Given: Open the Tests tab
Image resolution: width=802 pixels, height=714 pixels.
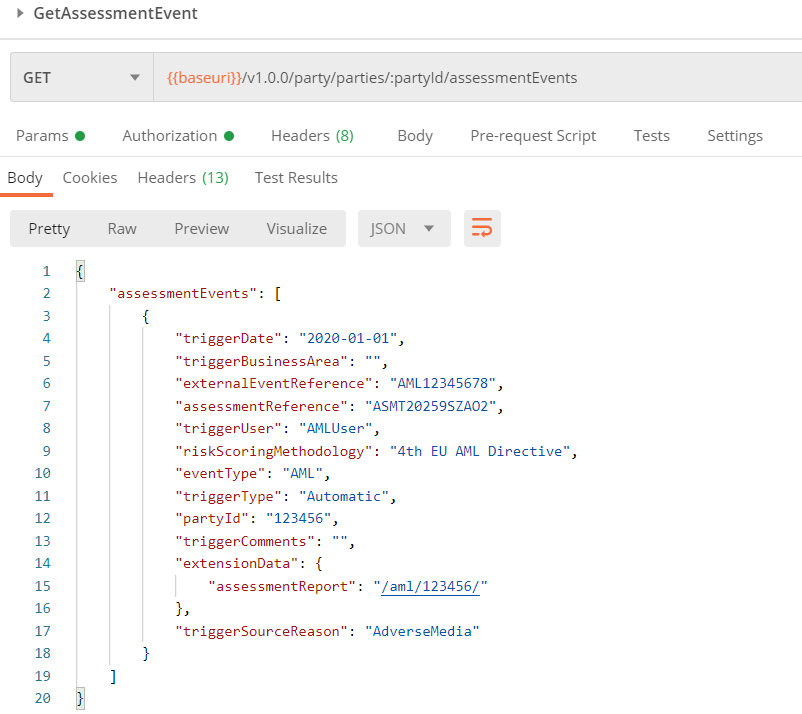Looking at the screenshot, I should point(651,135).
